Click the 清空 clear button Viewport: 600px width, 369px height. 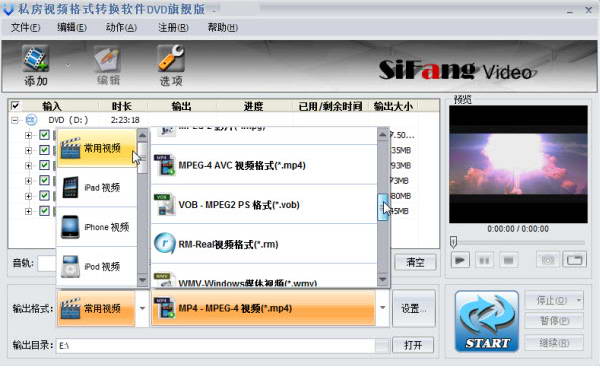[415, 262]
